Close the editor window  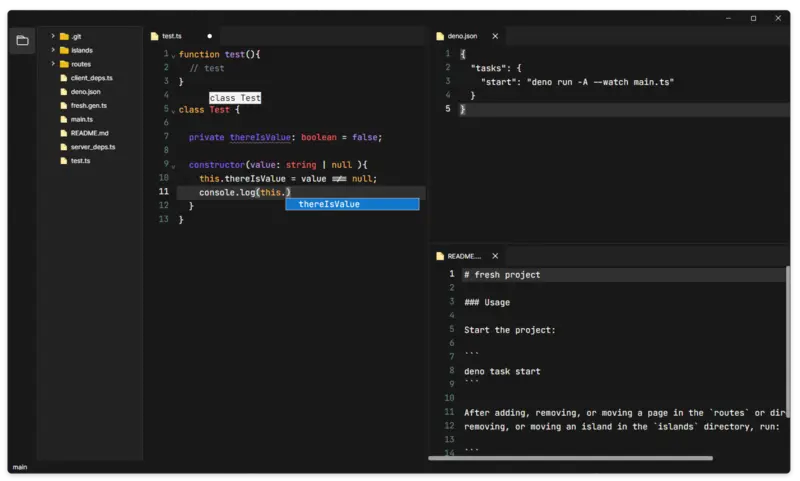[778, 18]
